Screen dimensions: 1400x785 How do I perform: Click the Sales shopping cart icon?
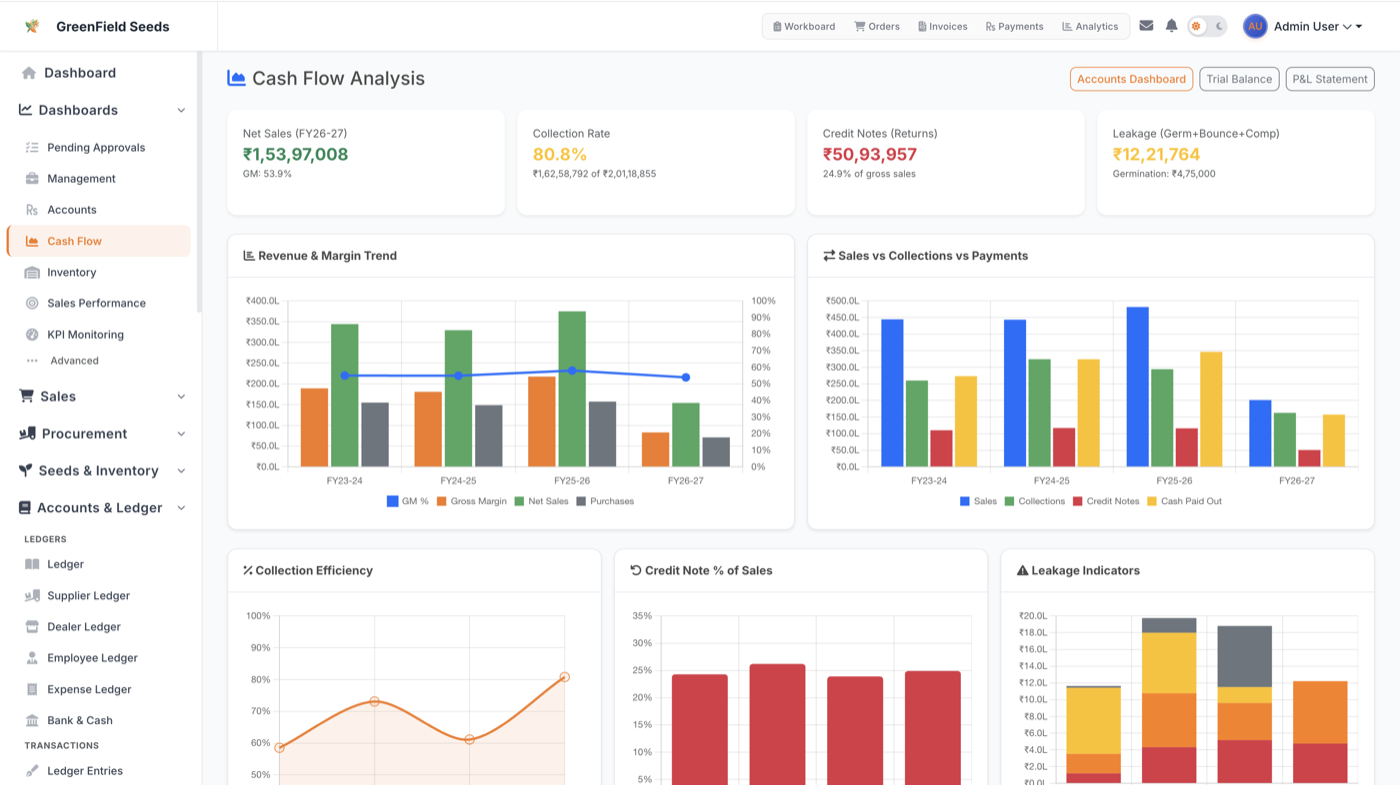pos(26,396)
